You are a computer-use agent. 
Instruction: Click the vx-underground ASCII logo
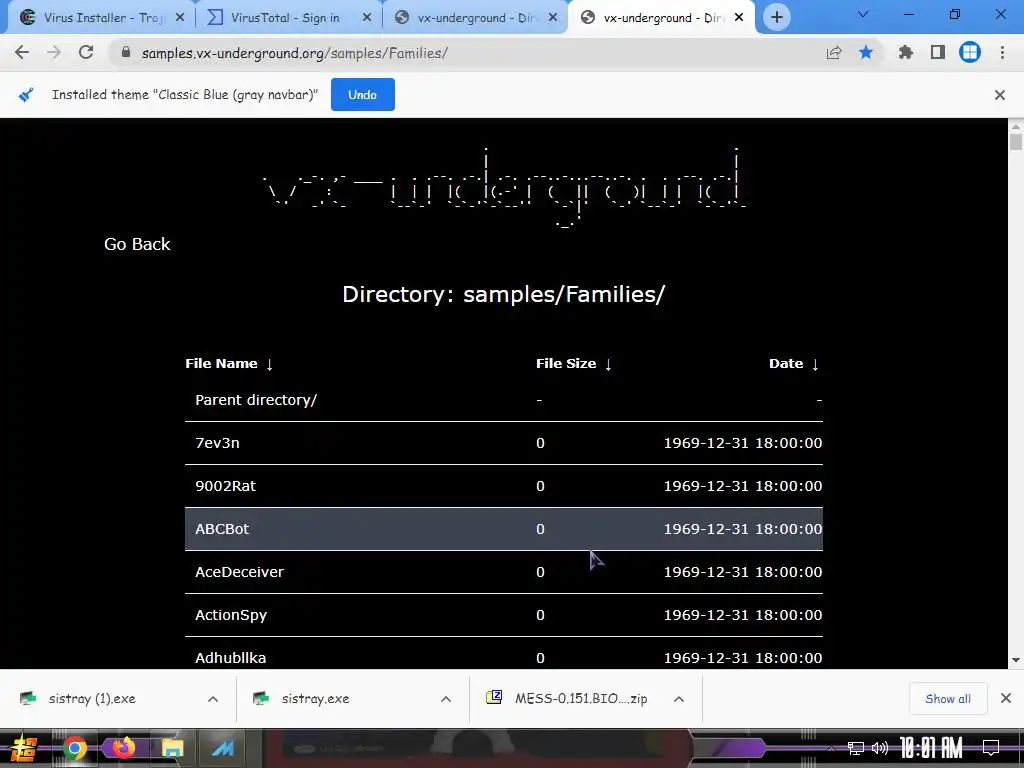[504, 187]
